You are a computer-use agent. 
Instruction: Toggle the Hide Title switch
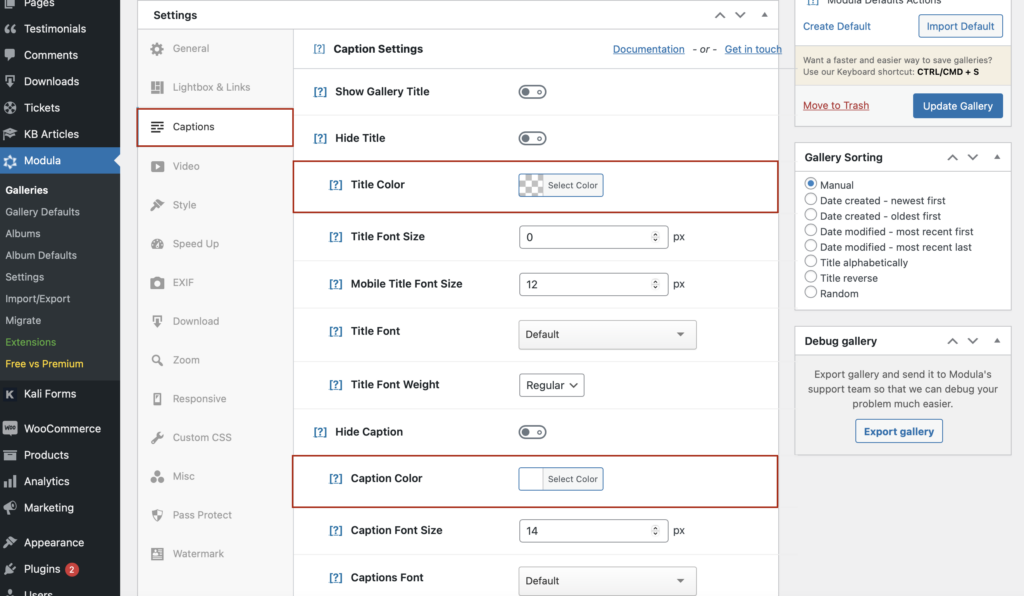pos(532,138)
